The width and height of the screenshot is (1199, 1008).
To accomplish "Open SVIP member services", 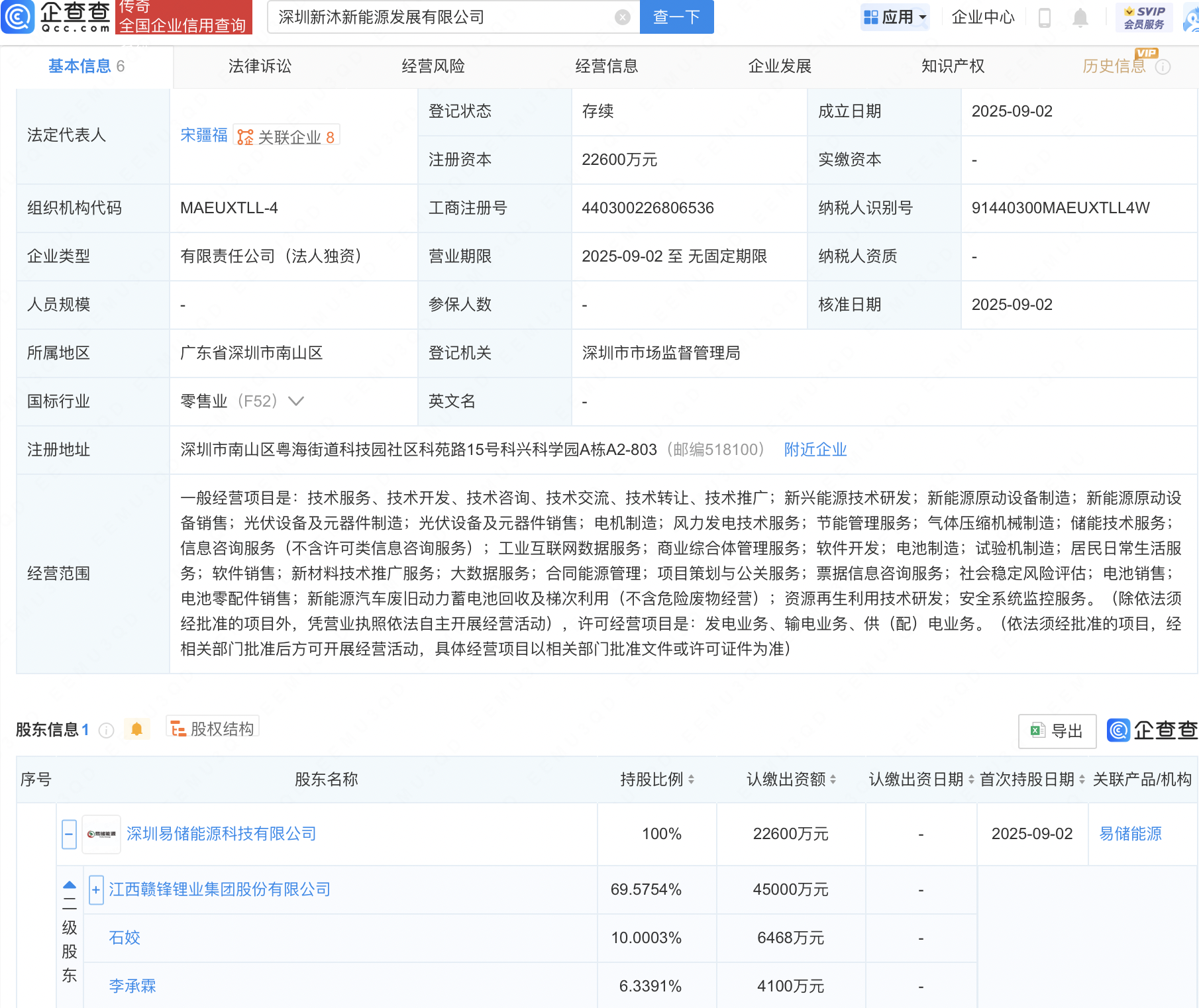I will 1144,17.
